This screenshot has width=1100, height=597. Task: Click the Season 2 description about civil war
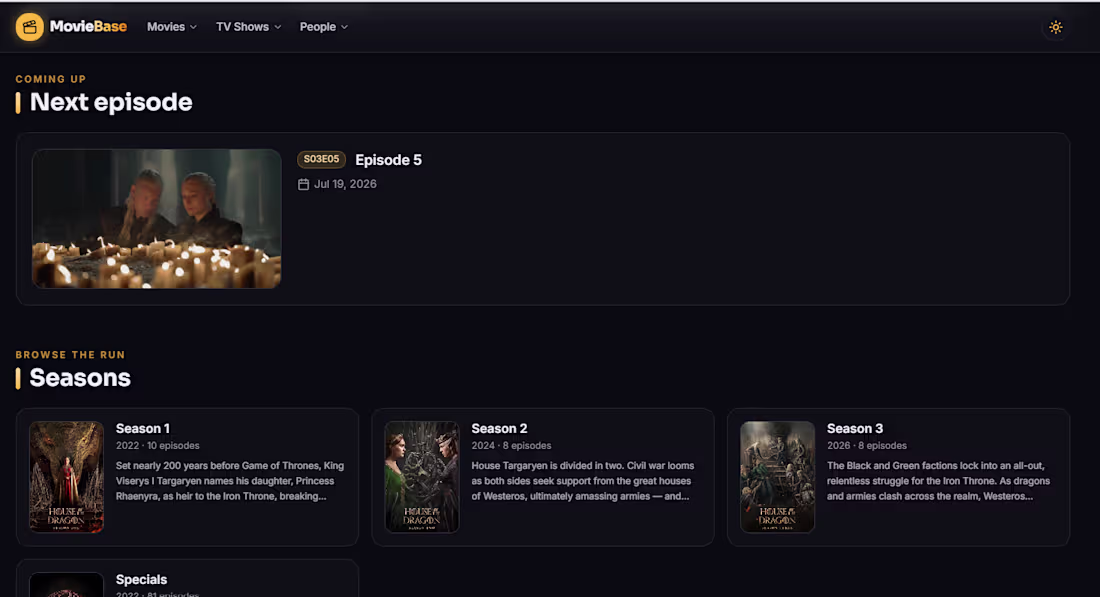pos(583,481)
